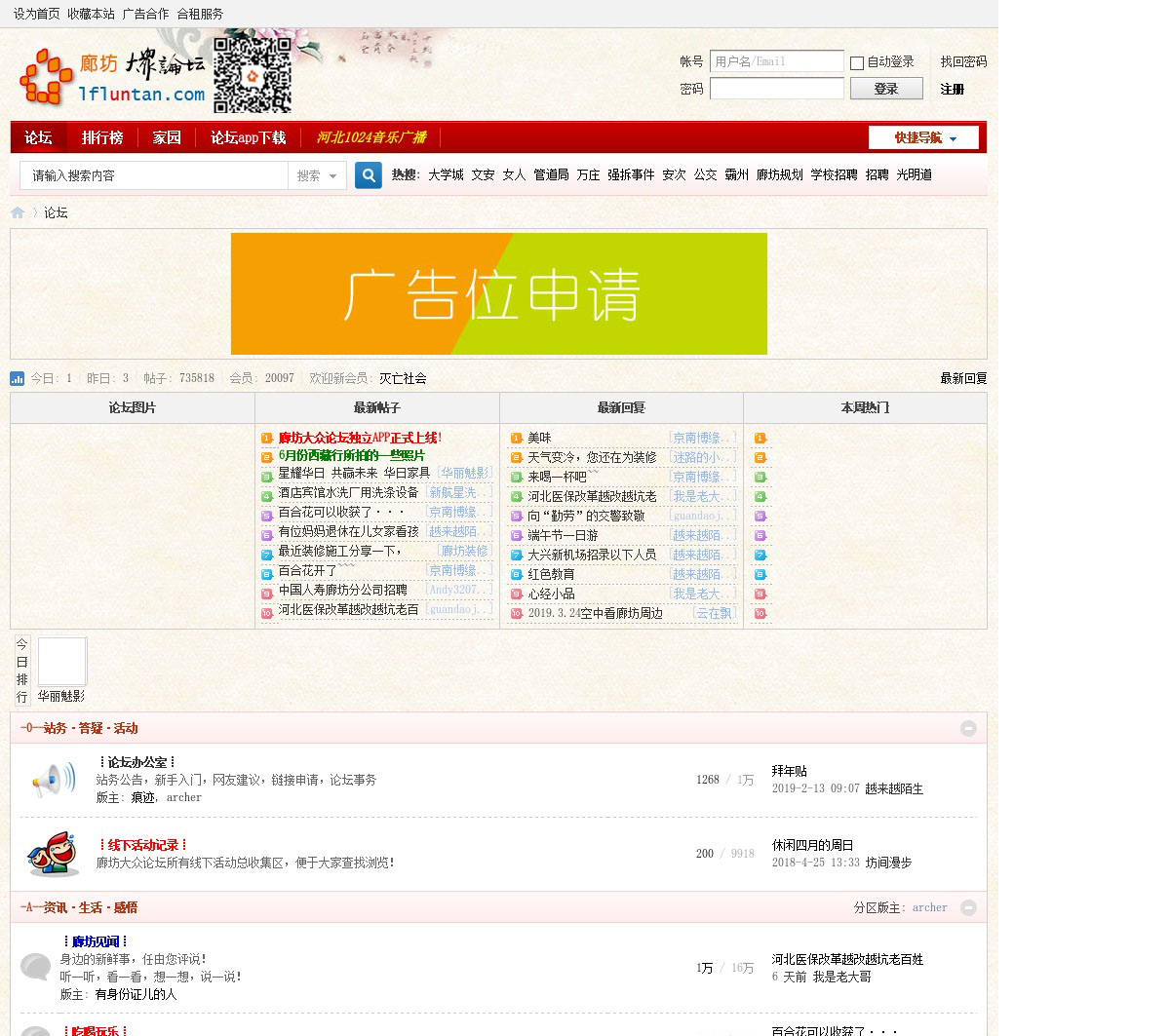Click the home icon in breadcrumb
The width and height of the screenshot is (1170, 1036).
pos(18,212)
